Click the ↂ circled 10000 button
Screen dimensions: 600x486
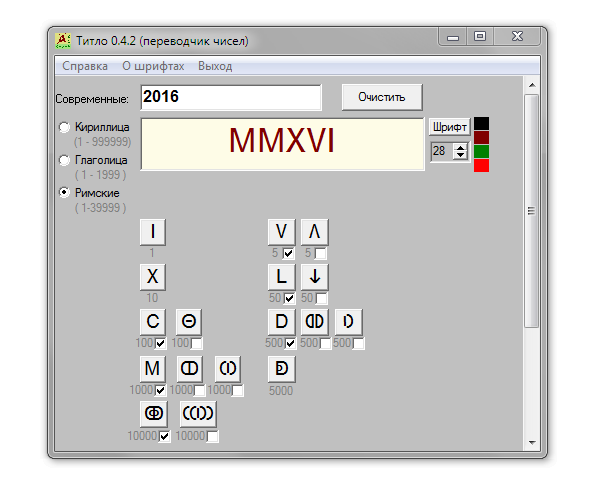(x=154, y=414)
